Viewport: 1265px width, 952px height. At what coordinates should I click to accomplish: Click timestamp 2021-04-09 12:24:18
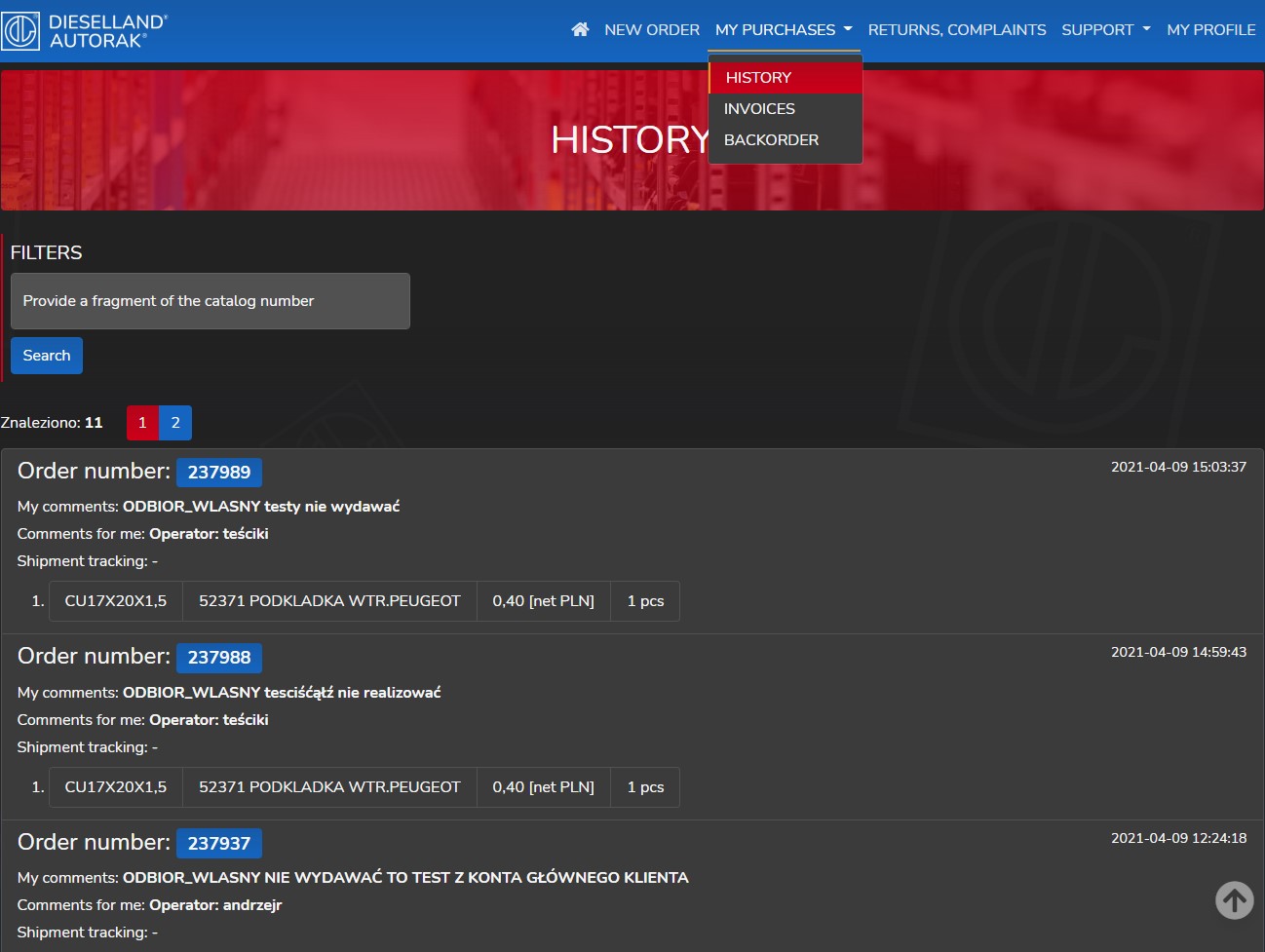click(1178, 838)
